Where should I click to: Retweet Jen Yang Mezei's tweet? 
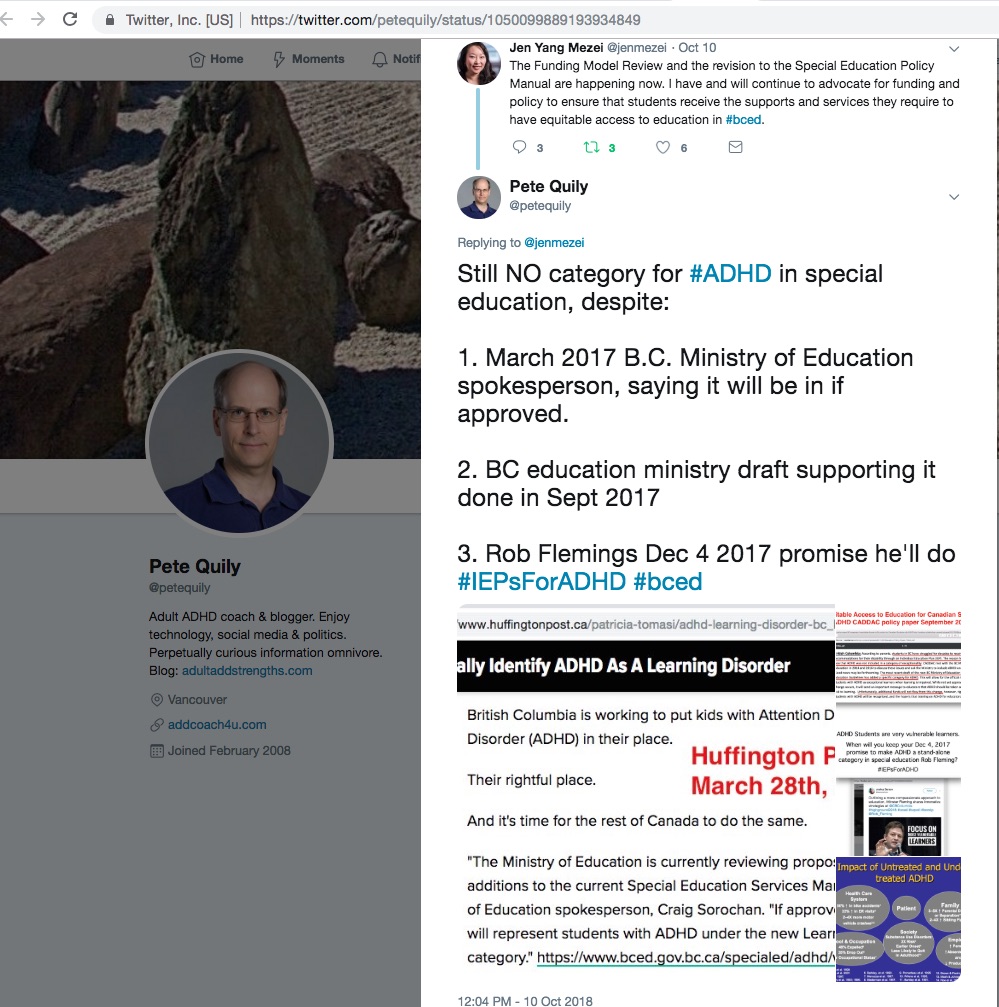591,147
